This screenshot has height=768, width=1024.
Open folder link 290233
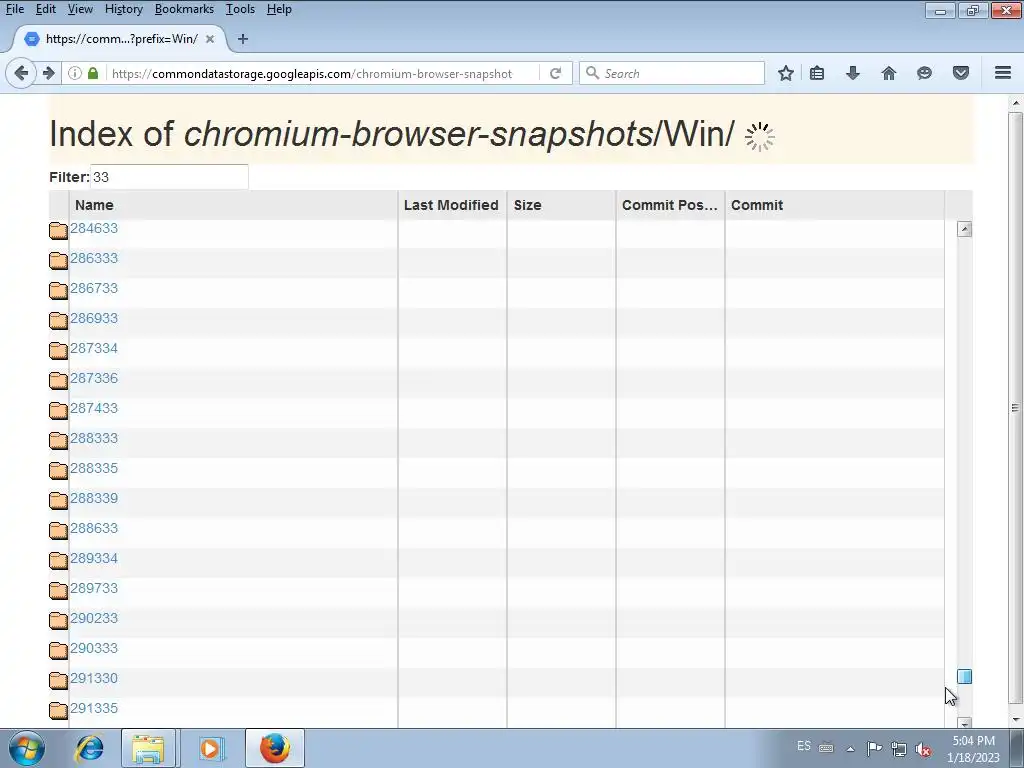tap(94, 618)
